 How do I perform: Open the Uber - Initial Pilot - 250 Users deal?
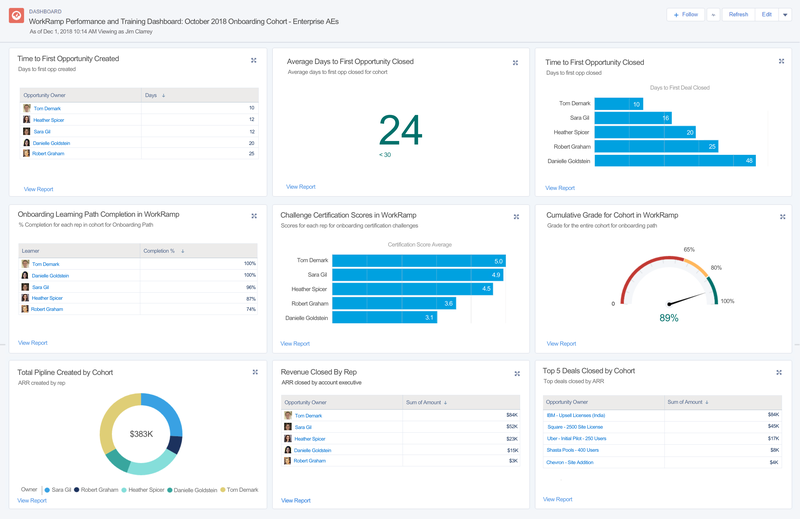coord(577,439)
